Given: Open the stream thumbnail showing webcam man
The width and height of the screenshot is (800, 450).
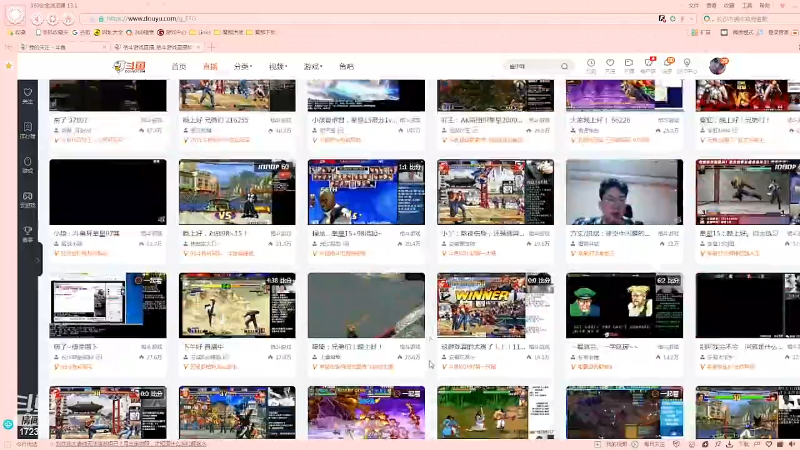Looking at the screenshot, I should coord(624,192).
